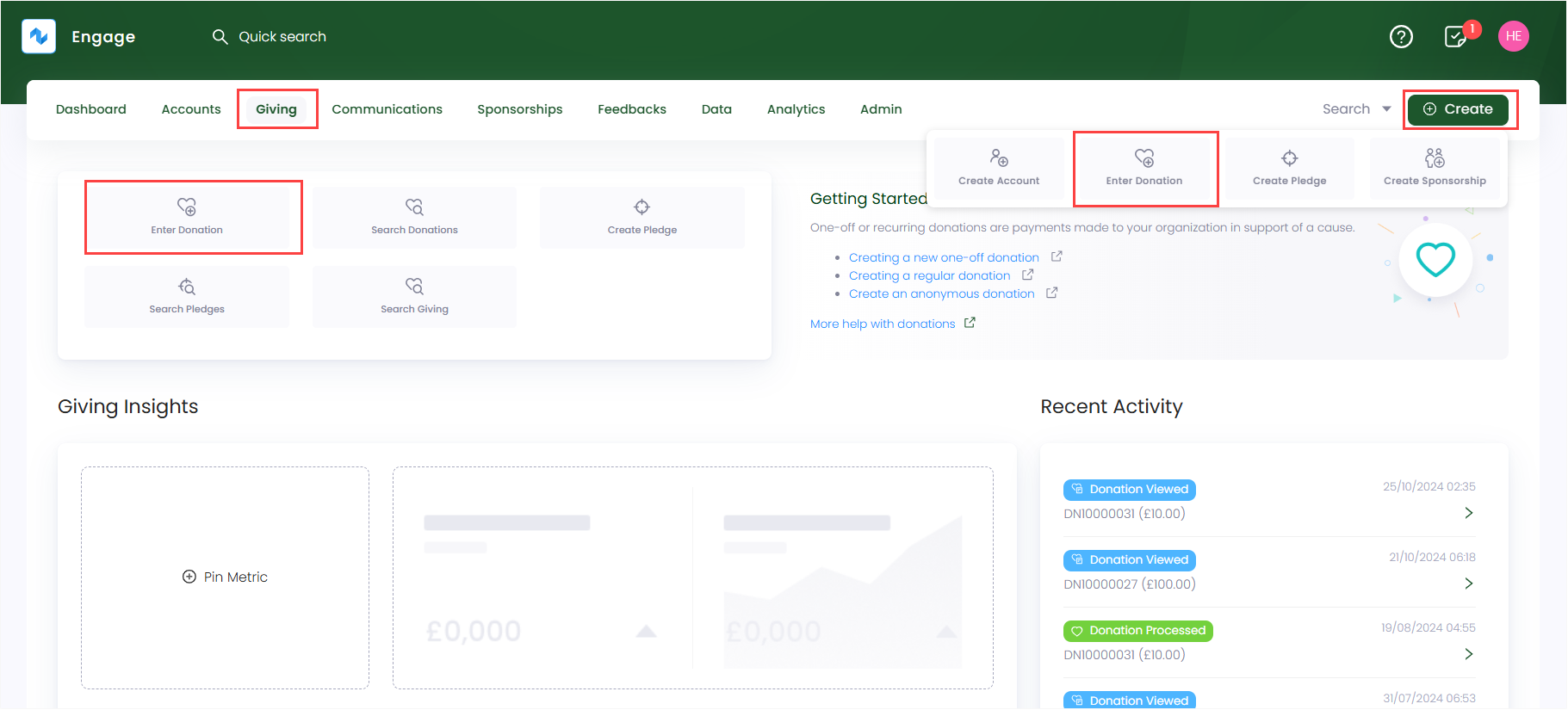Open the Search dropdown arrow
The height and width of the screenshot is (710, 1568).
point(1386,109)
